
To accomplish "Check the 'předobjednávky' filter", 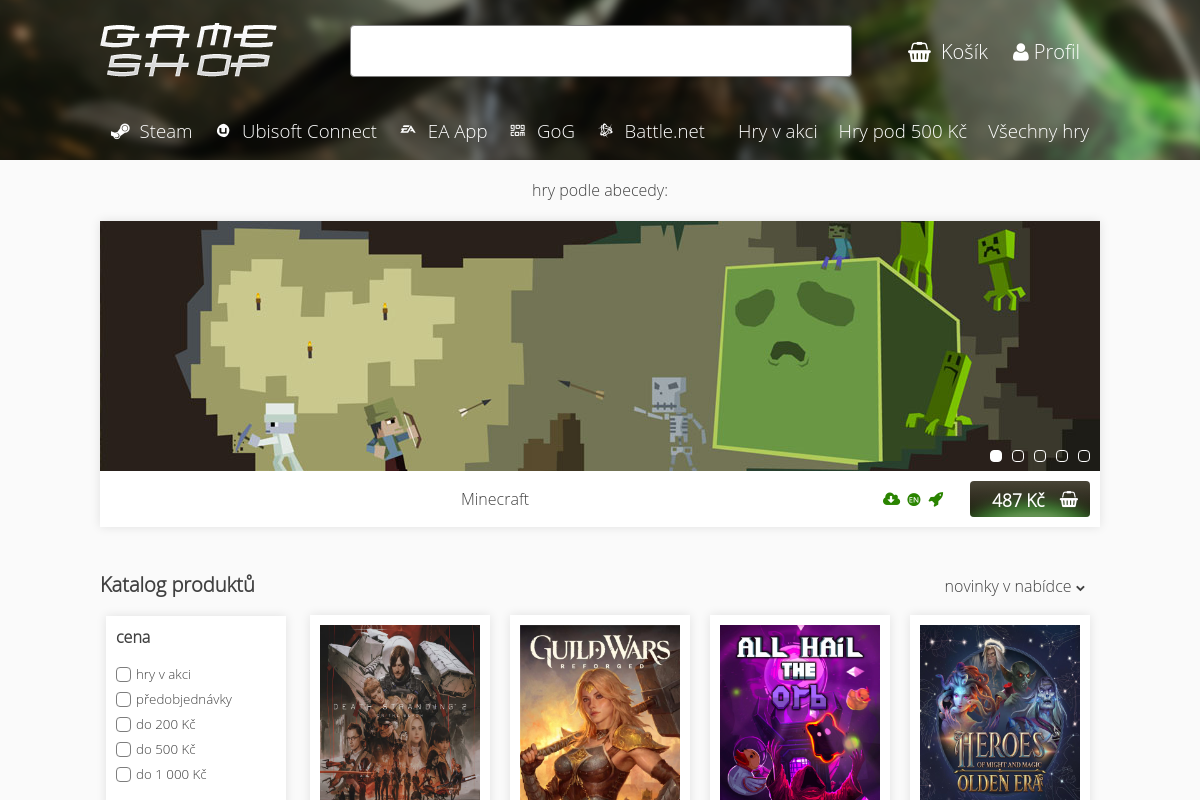I will click(124, 699).
